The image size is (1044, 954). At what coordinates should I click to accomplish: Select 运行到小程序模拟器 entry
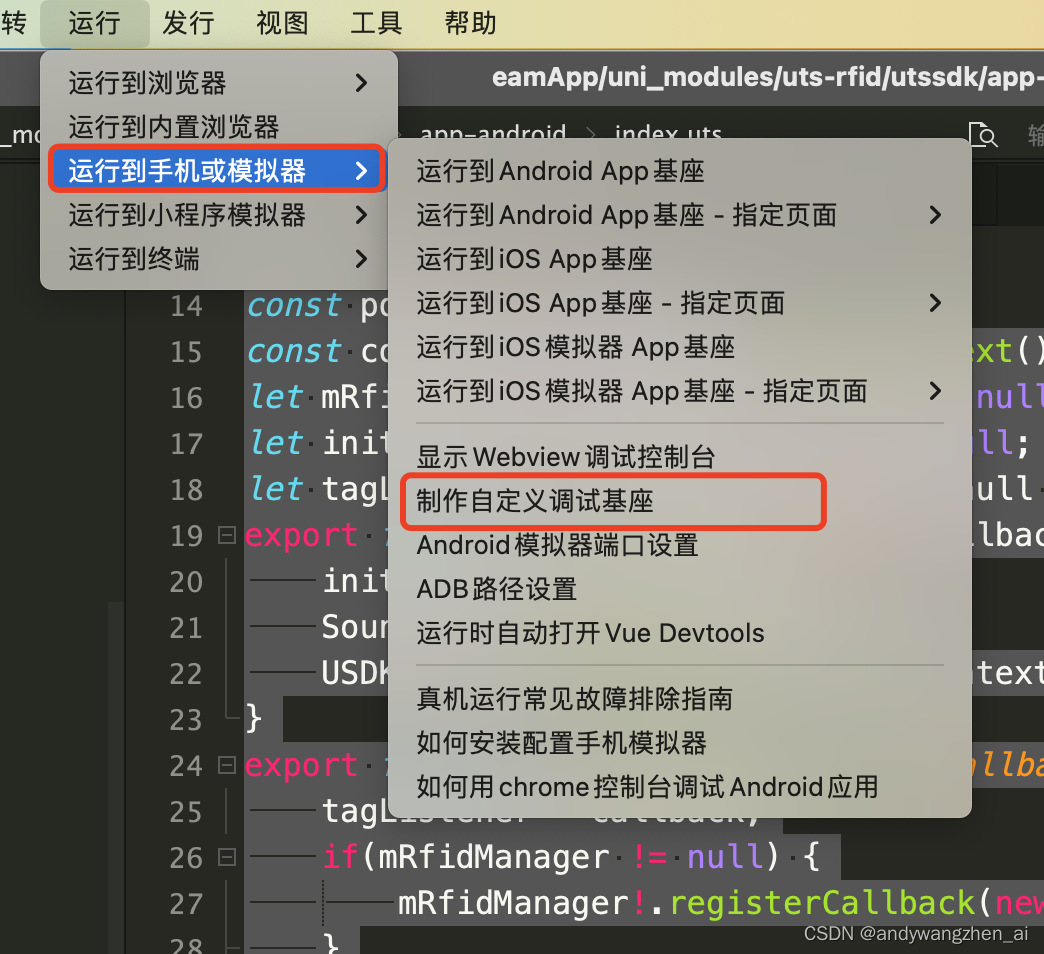tap(218, 215)
